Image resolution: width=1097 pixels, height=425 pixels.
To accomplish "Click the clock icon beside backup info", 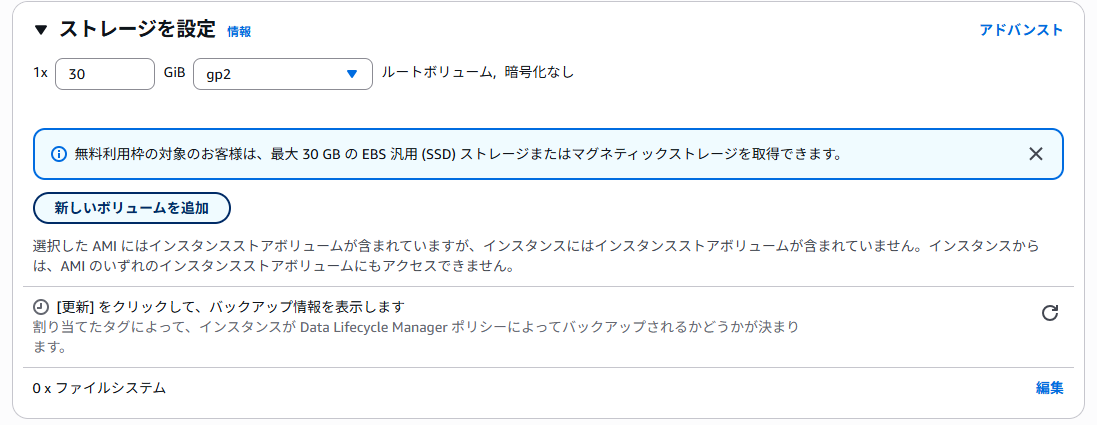I will [41, 307].
